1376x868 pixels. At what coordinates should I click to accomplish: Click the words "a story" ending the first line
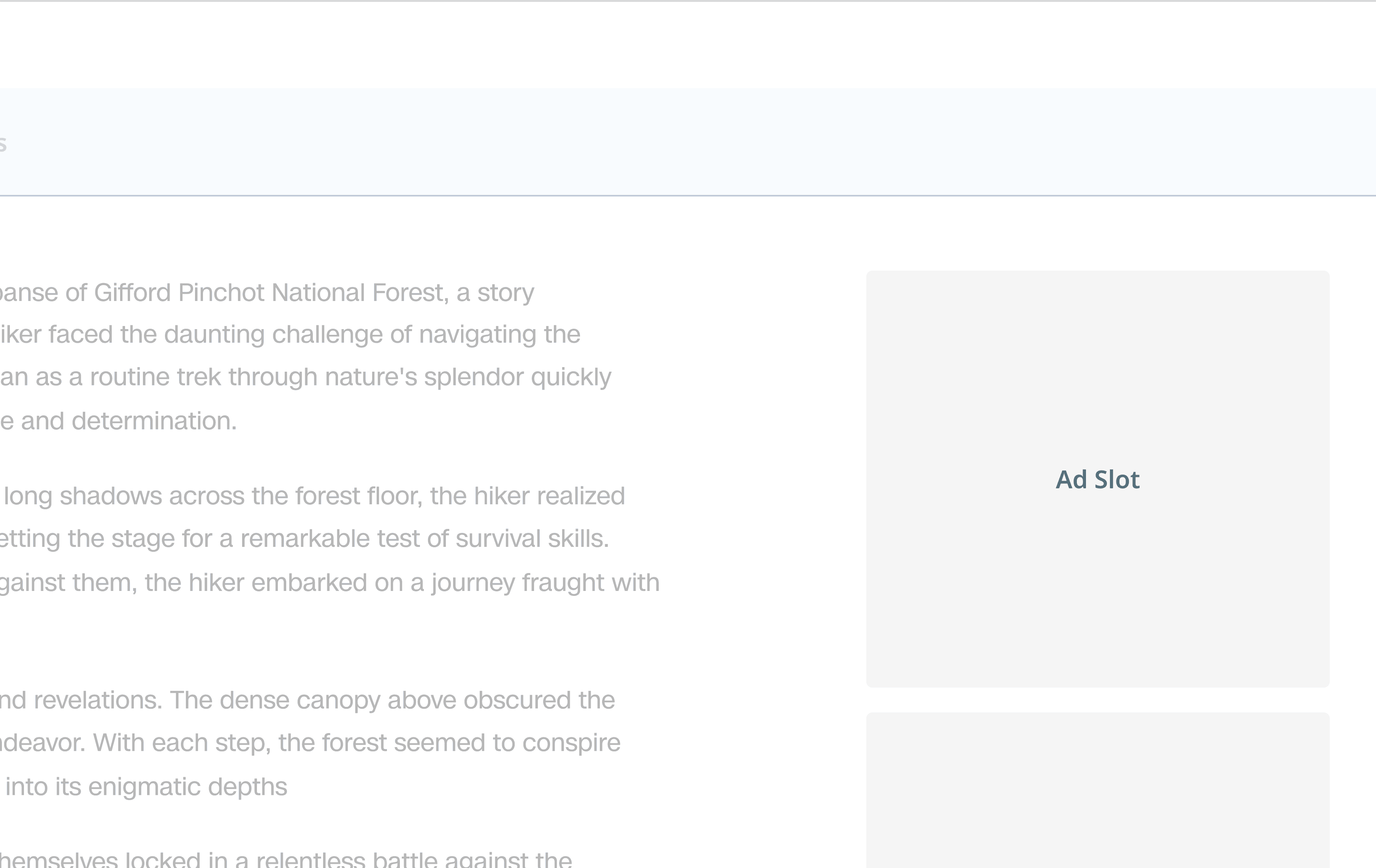(495, 293)
